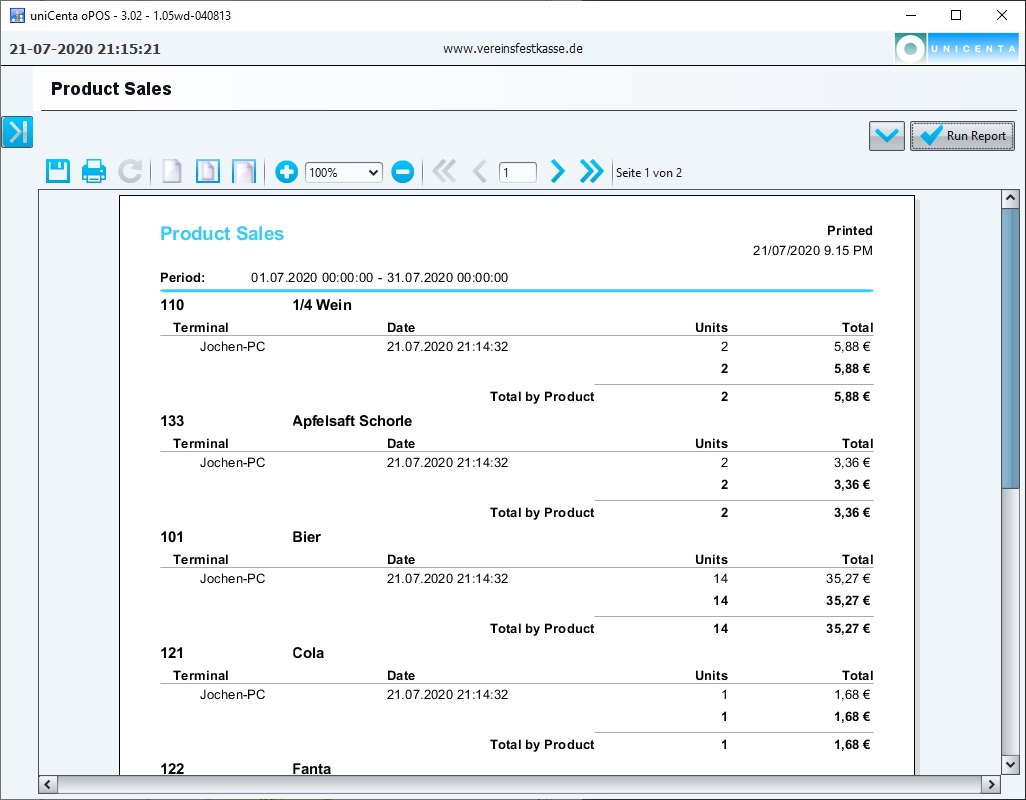
Task: Click product code 101
Action: tap(172, 537)
